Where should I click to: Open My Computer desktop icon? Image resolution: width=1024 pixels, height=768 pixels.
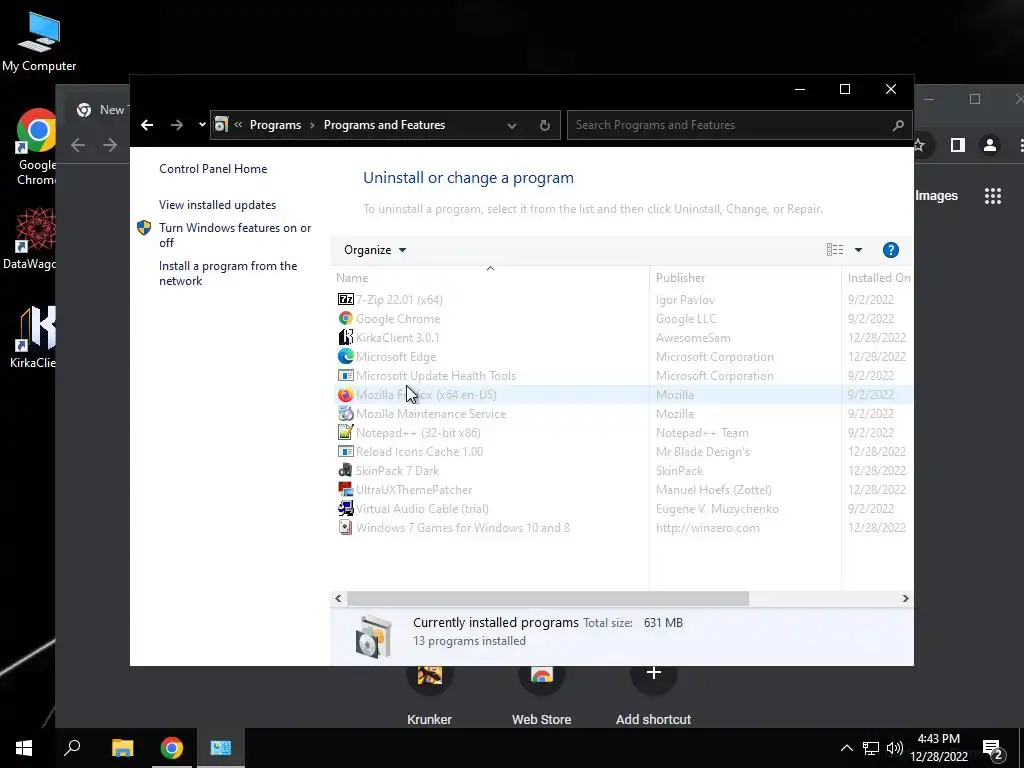(x=39, y=41)
